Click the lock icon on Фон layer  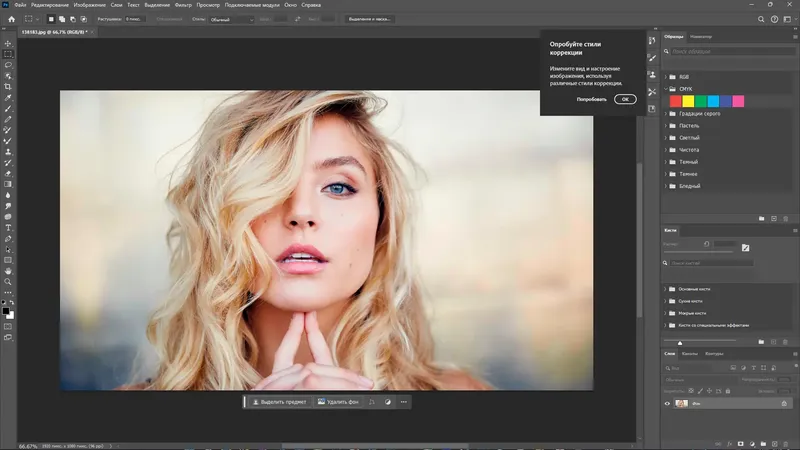[784, 403]
